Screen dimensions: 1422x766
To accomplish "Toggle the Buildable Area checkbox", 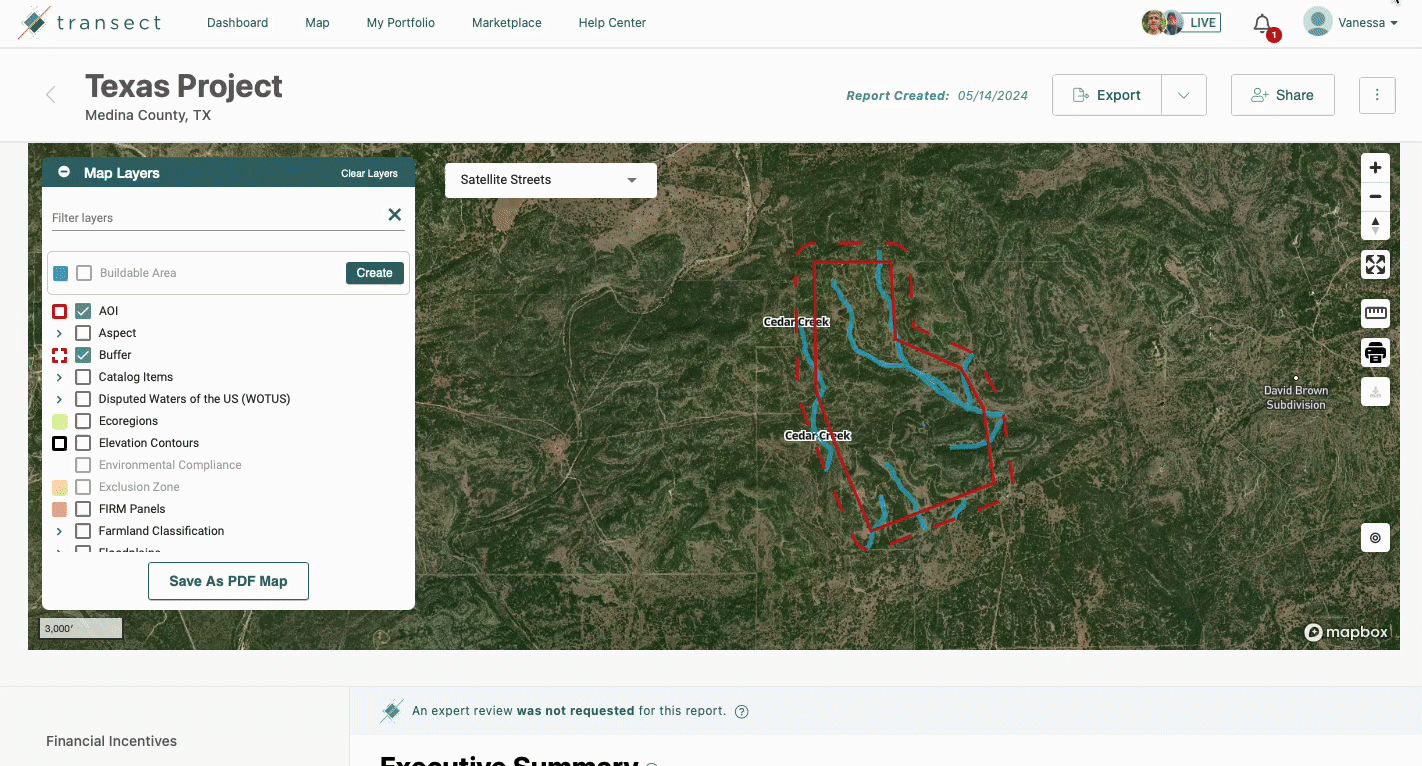I will 84,273.
